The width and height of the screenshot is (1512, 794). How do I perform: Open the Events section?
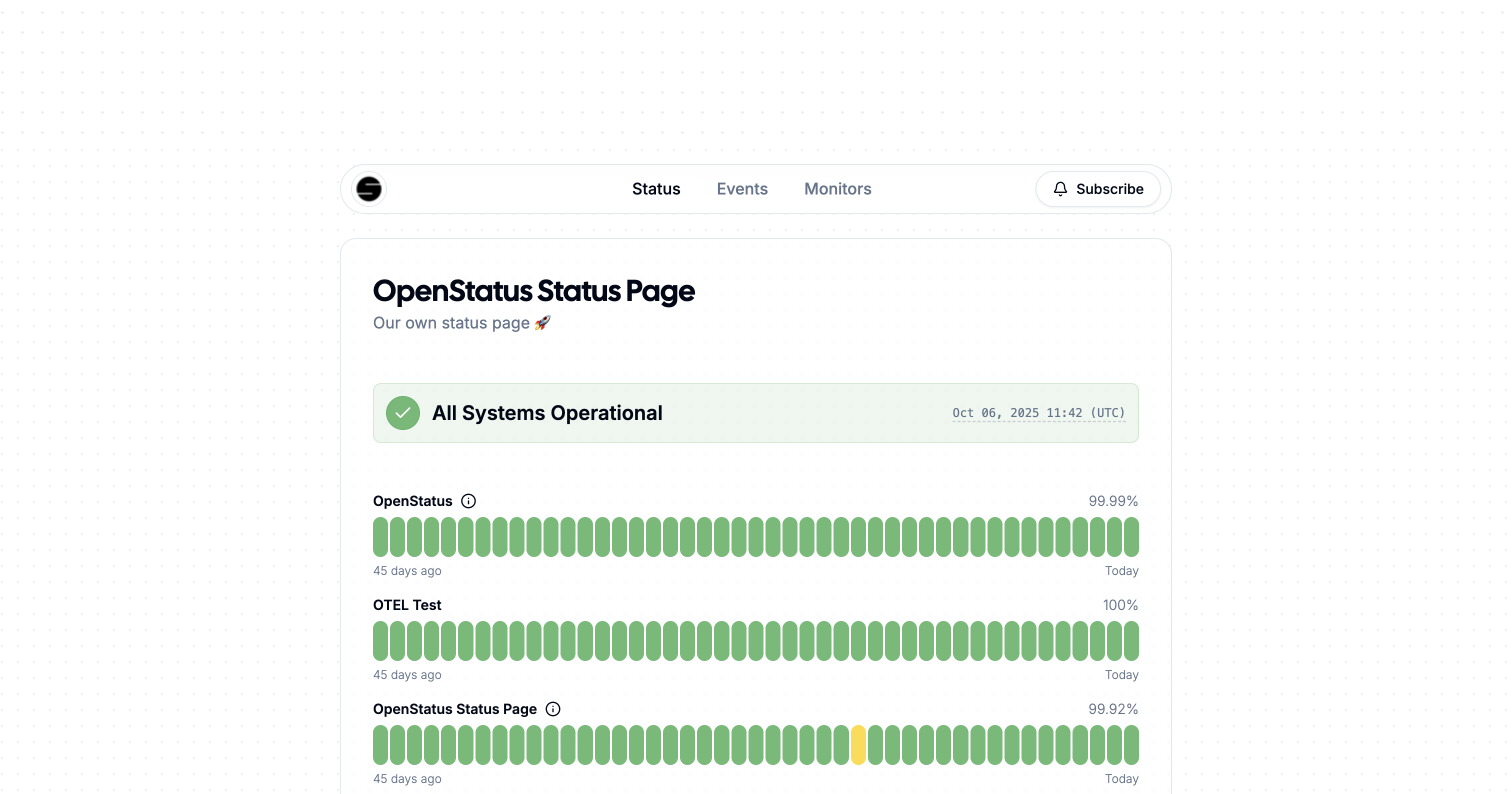(x=742, y=189)
